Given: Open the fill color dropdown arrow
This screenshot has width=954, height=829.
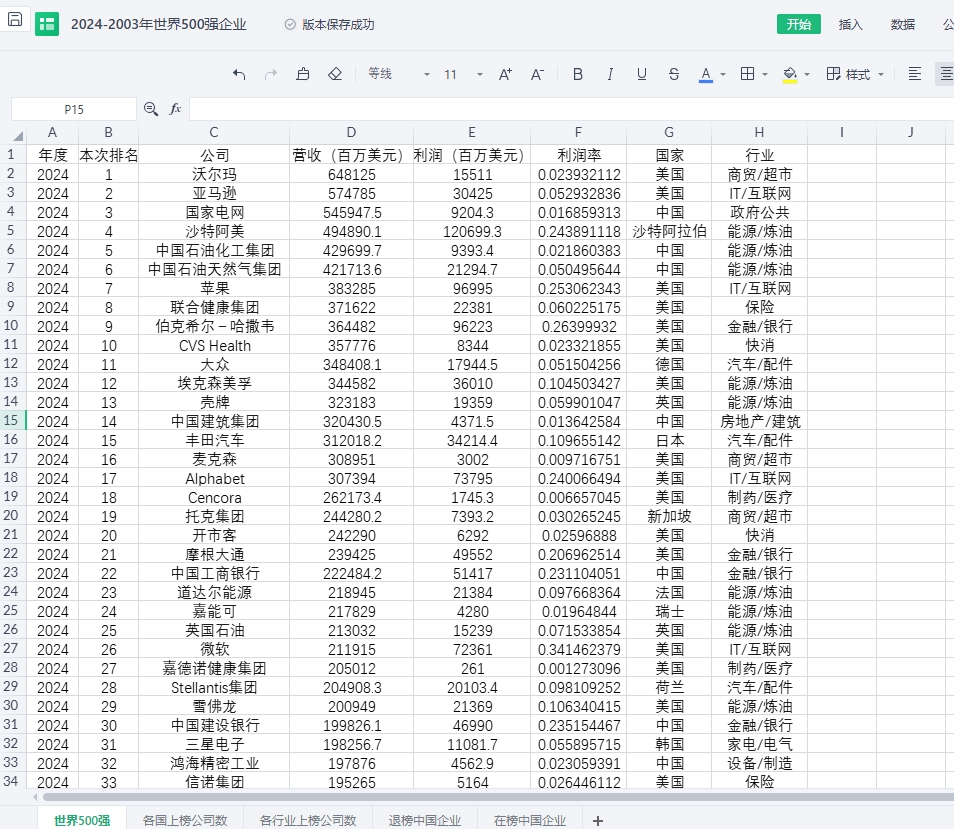Looking at the screenshot, I should (807, 75).
